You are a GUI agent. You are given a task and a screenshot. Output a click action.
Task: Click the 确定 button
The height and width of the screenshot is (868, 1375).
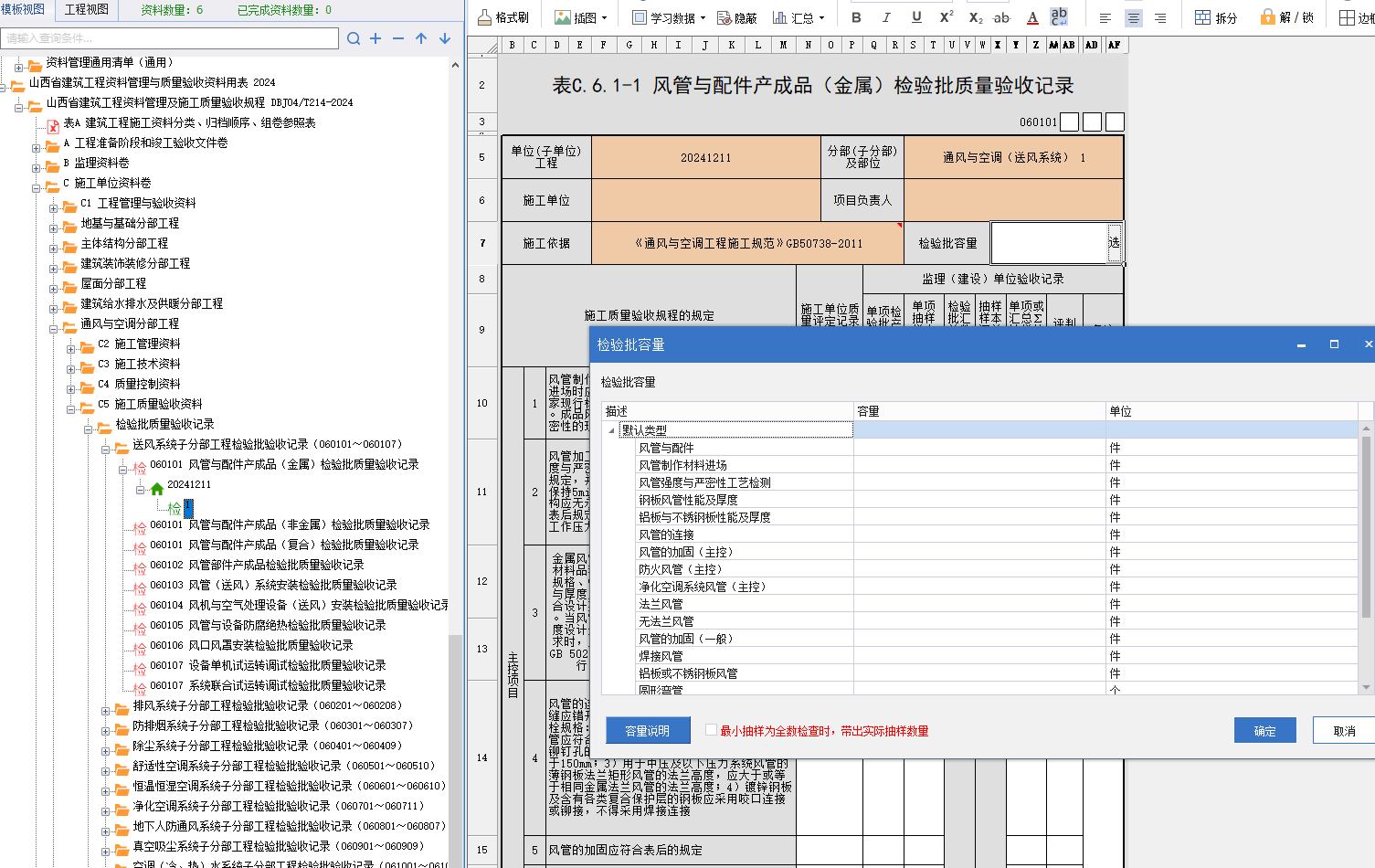[1265, 731]
